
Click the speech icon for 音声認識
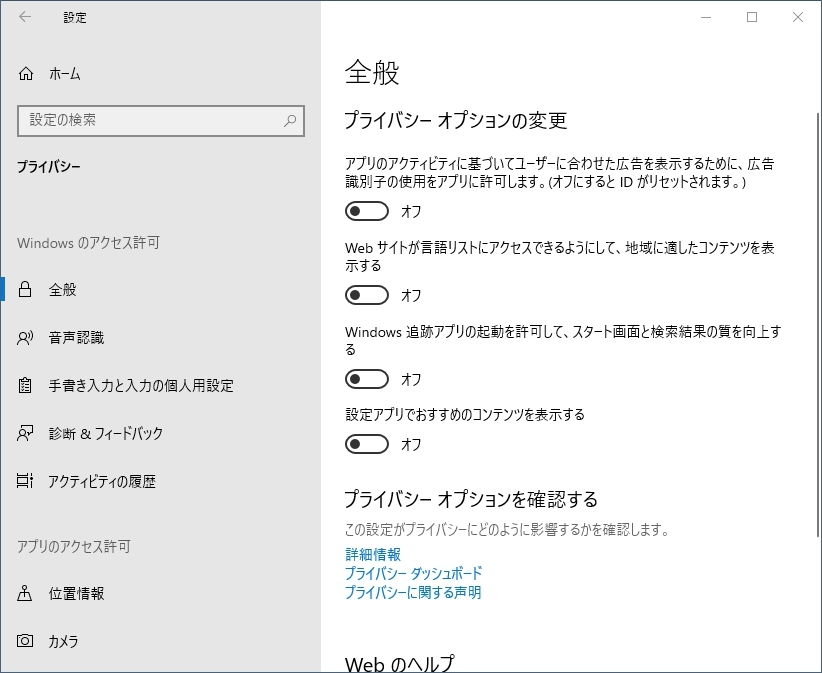click(25, 338)
